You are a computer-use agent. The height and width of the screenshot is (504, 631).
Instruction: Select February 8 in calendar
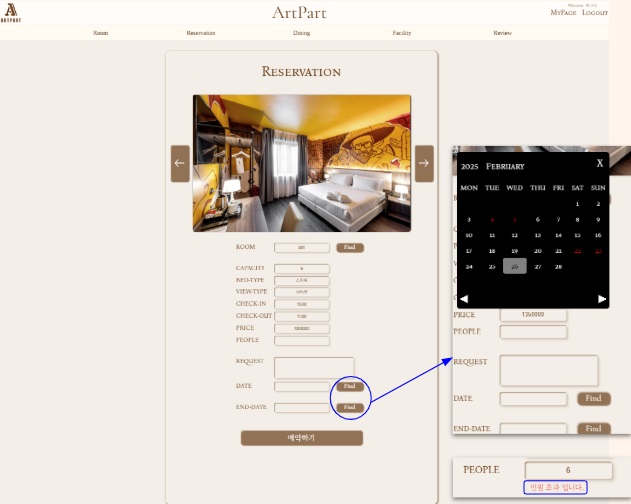click(577, 219)
